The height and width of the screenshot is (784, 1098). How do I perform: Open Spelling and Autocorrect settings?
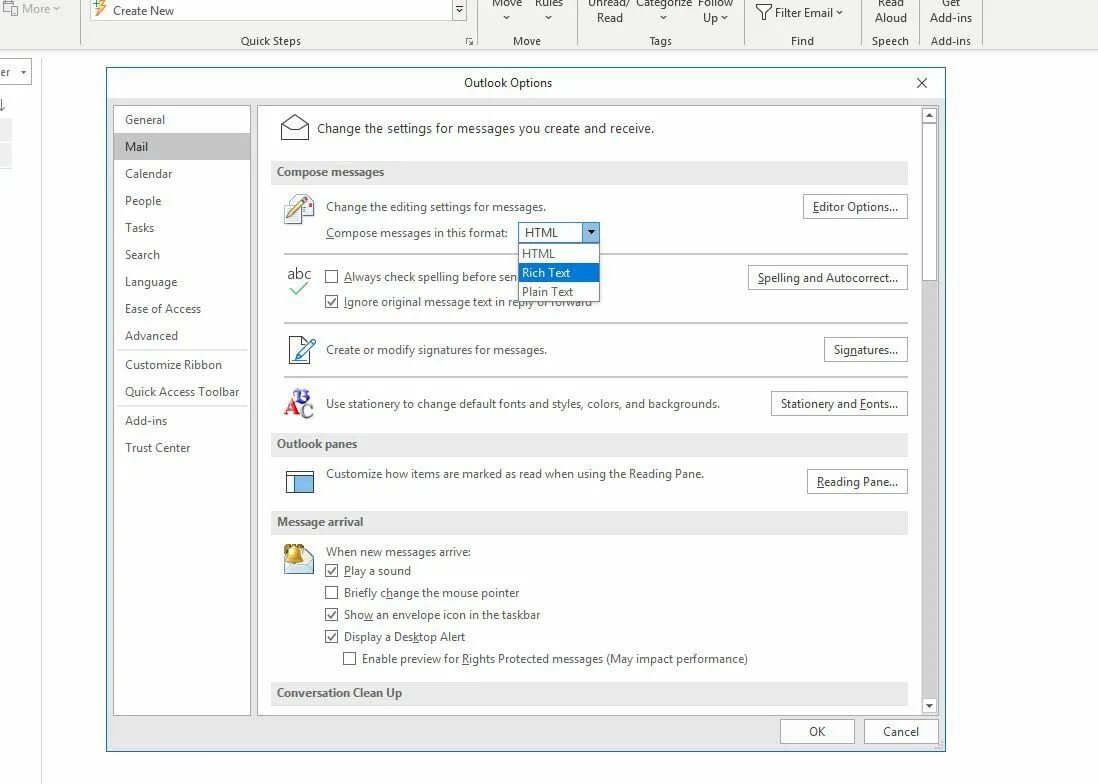(828, 278)
